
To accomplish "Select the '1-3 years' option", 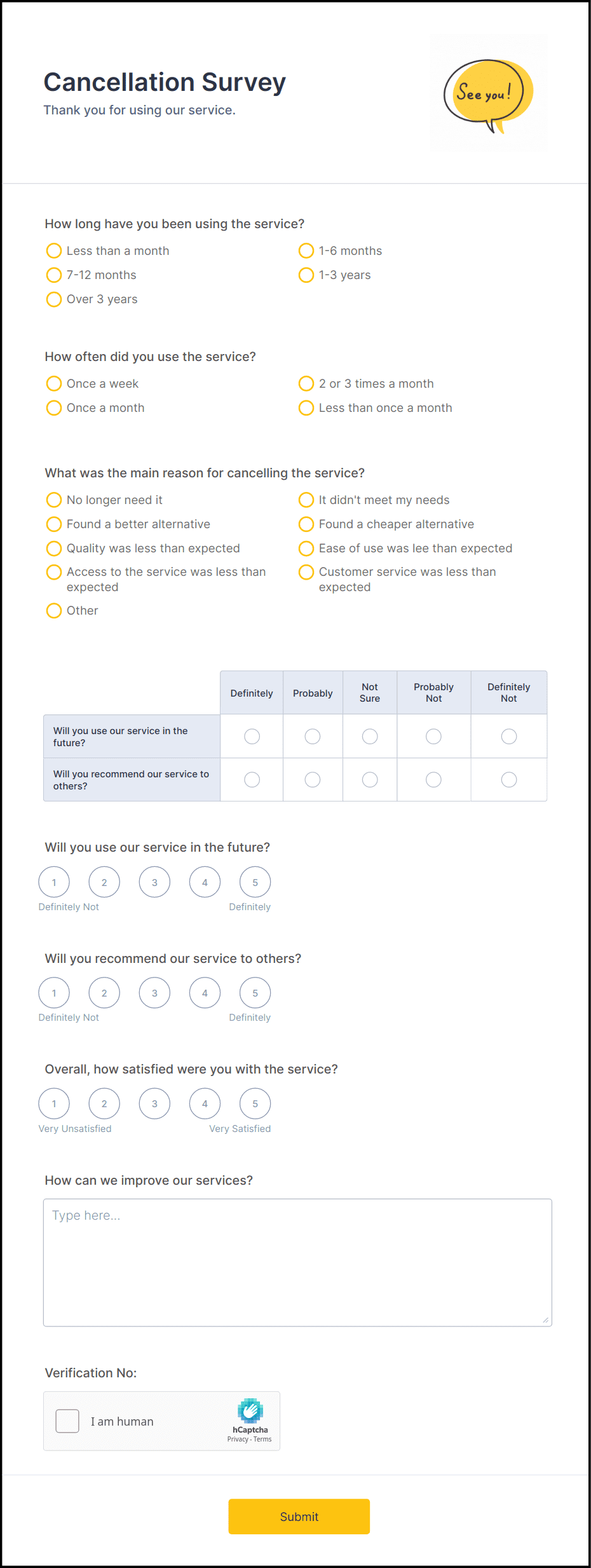I will 306,275.
